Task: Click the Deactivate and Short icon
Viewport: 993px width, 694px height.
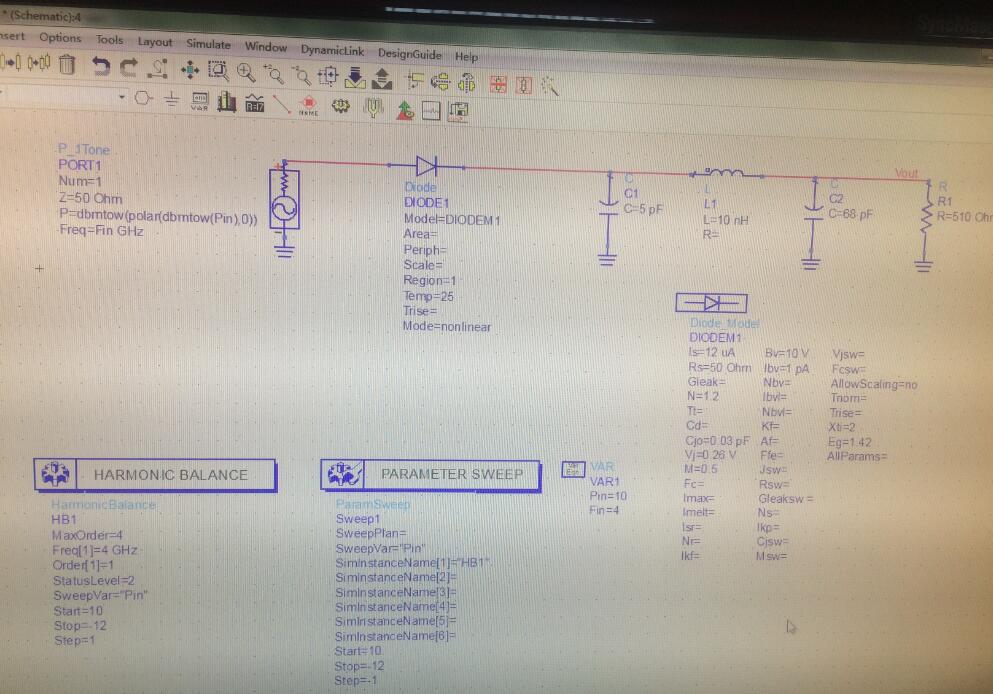Action: tap(524, 85)
